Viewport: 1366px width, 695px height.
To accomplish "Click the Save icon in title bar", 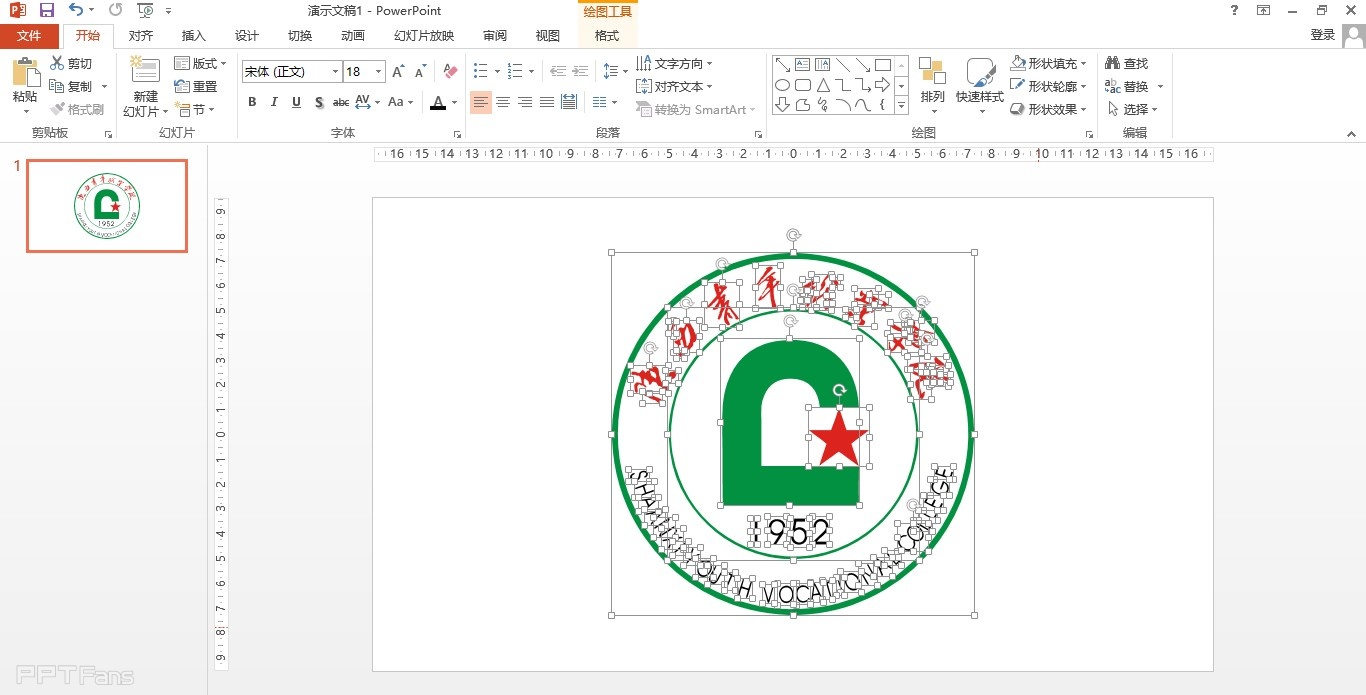I will tap(47, 10).
